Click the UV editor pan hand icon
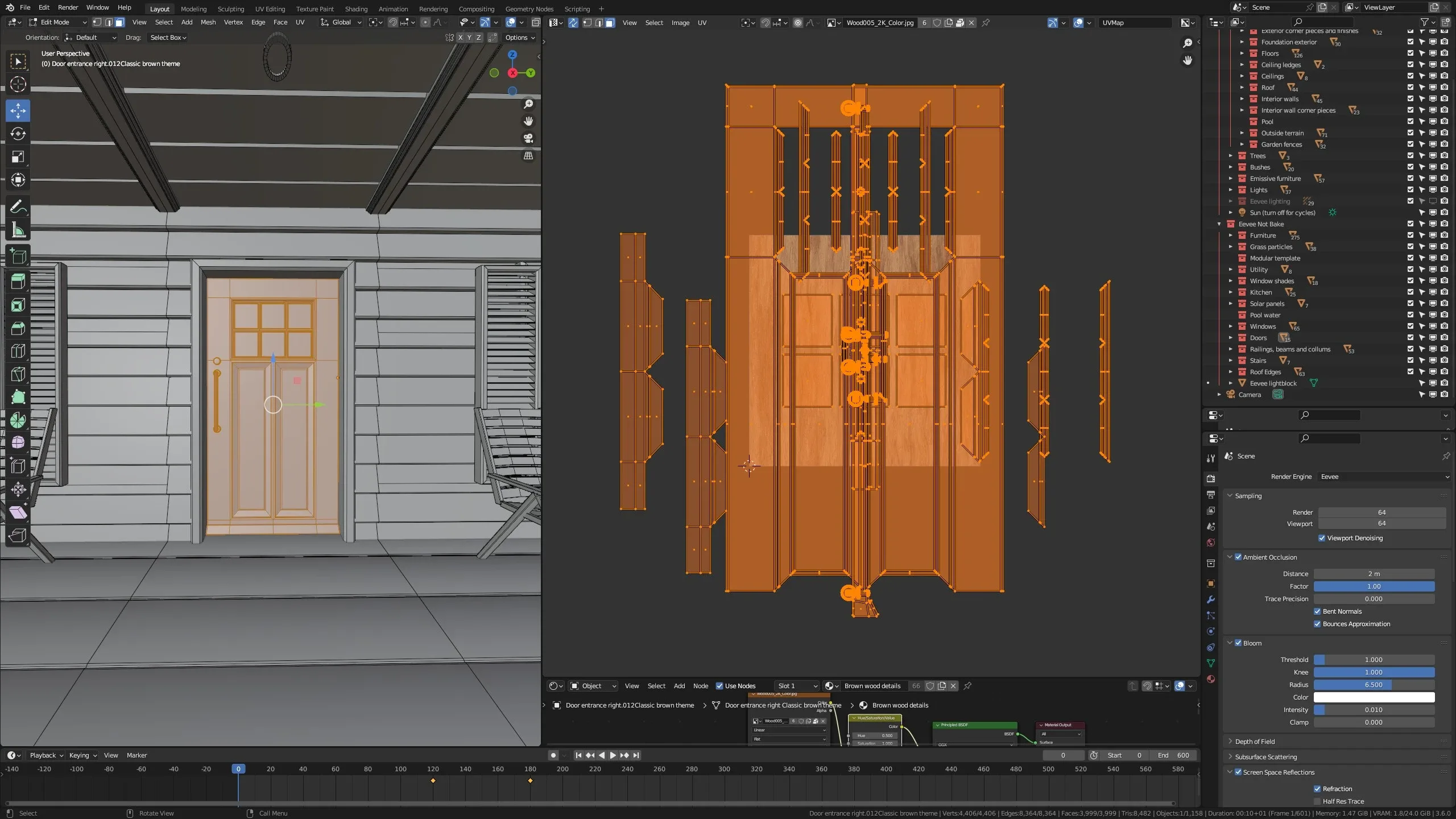The height and width of the screenshot is (819, 1456). [x=1188, y=60]
